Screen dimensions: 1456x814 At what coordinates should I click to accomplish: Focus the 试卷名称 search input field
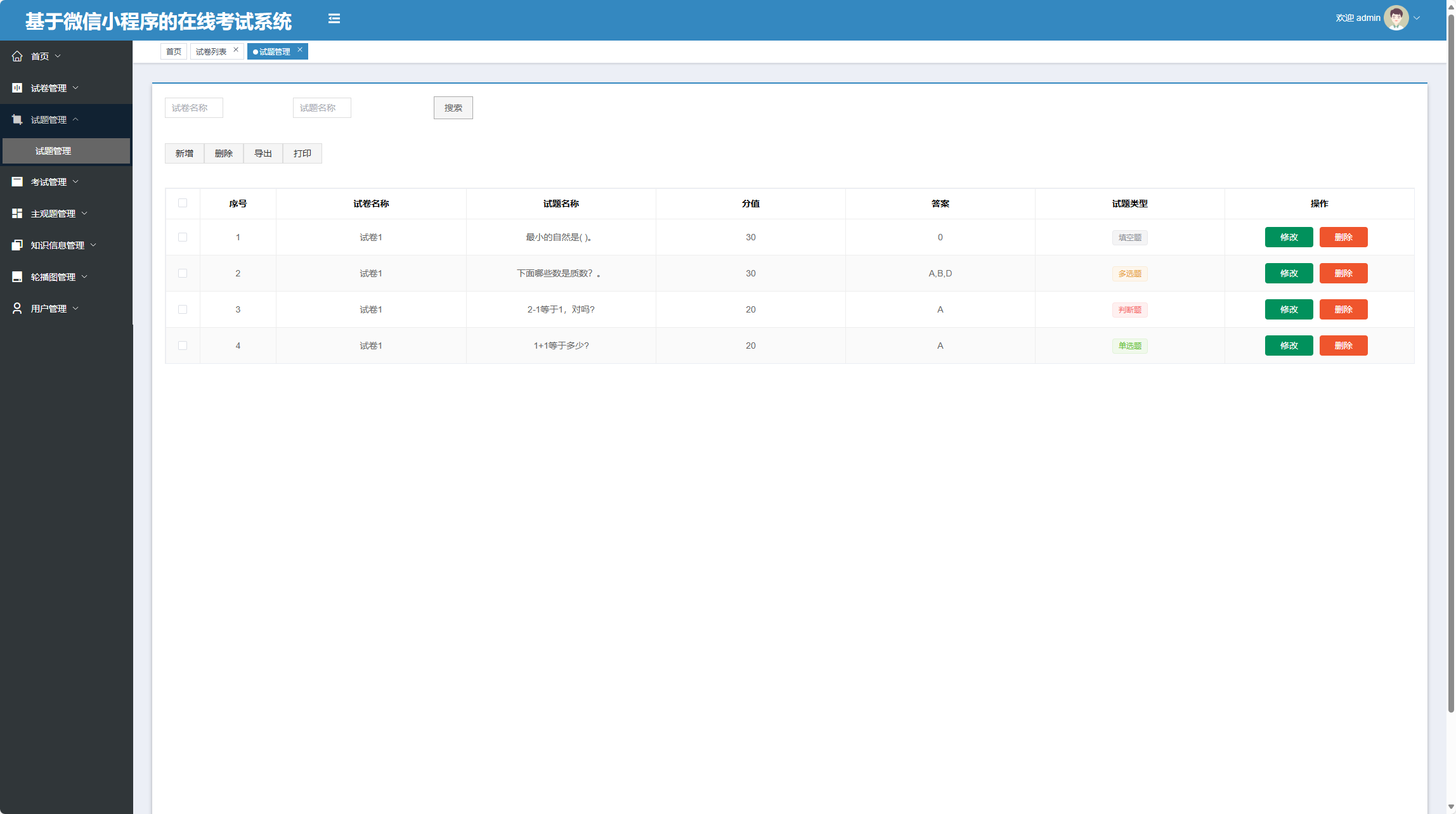[x=193, y=108]
